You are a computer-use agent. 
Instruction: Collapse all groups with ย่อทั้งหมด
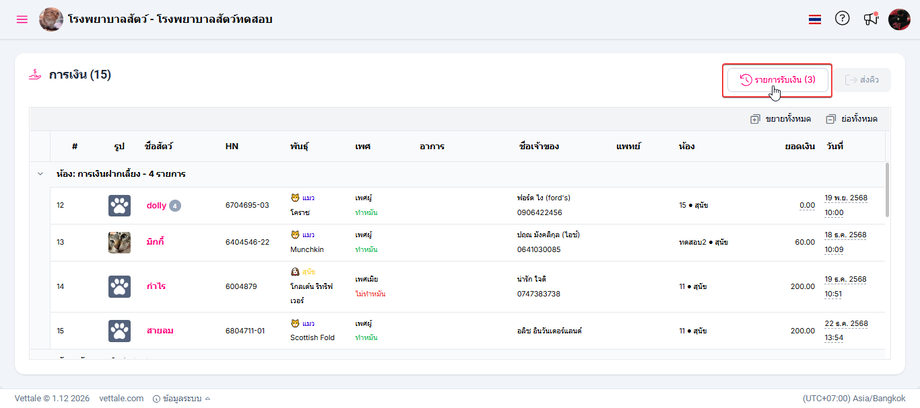pos(852,119)
